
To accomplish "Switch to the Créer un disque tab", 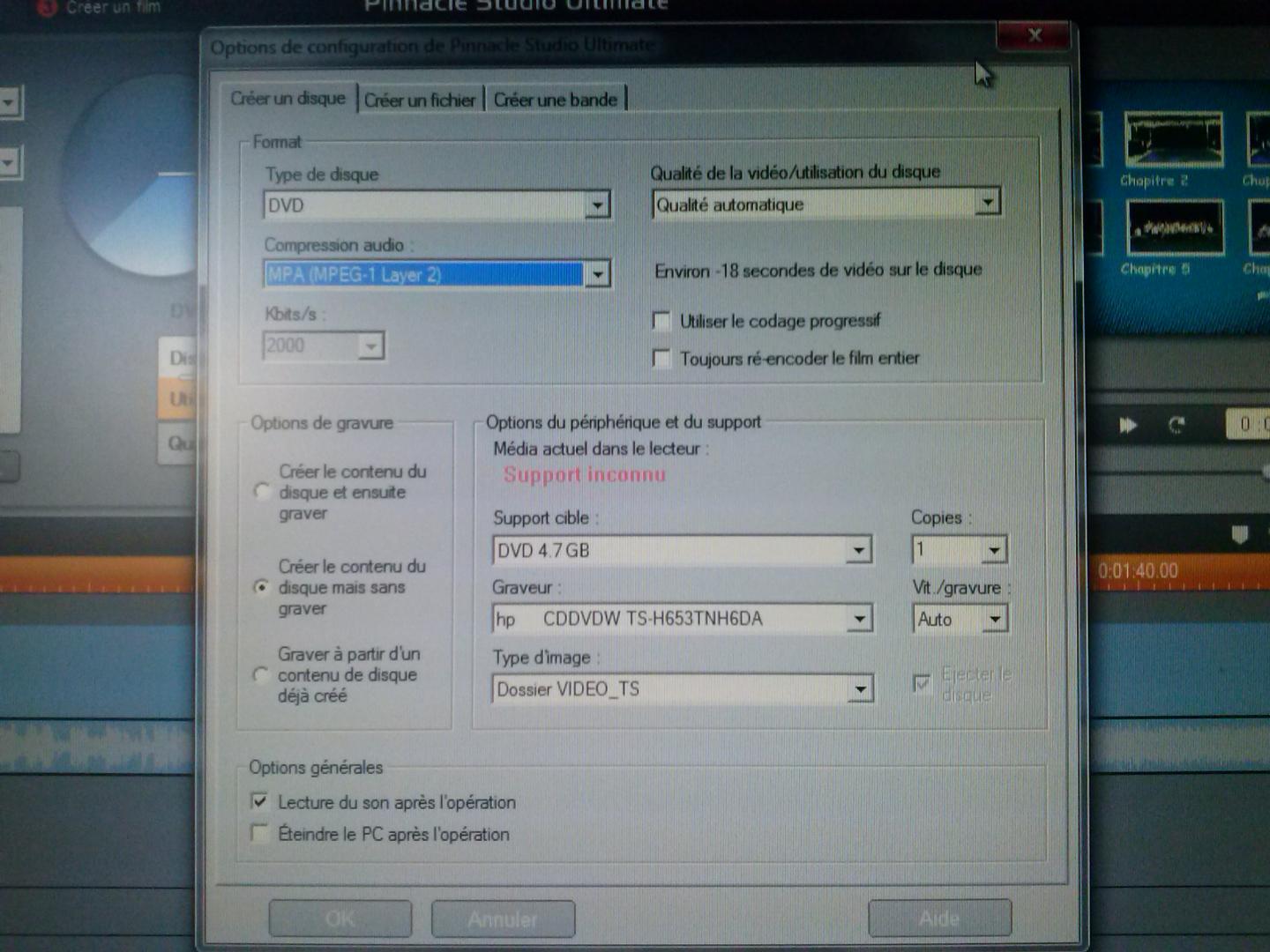I will (x=288, y=99).
